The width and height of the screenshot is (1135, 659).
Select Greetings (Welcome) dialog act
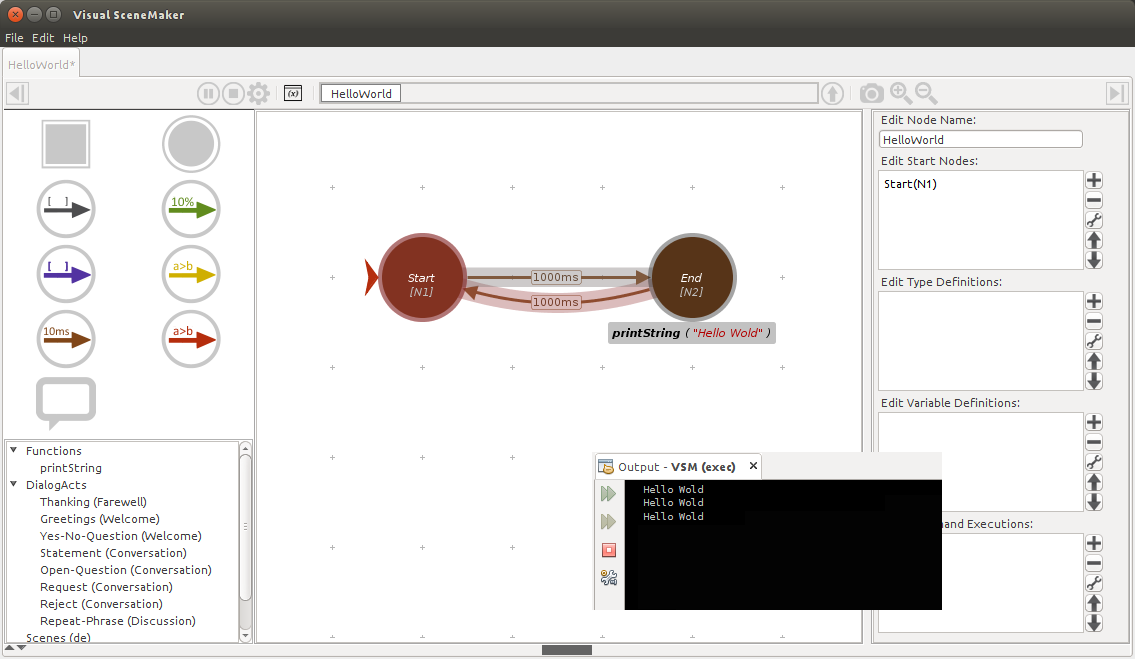pyautogui.click(x=100, y=519)
